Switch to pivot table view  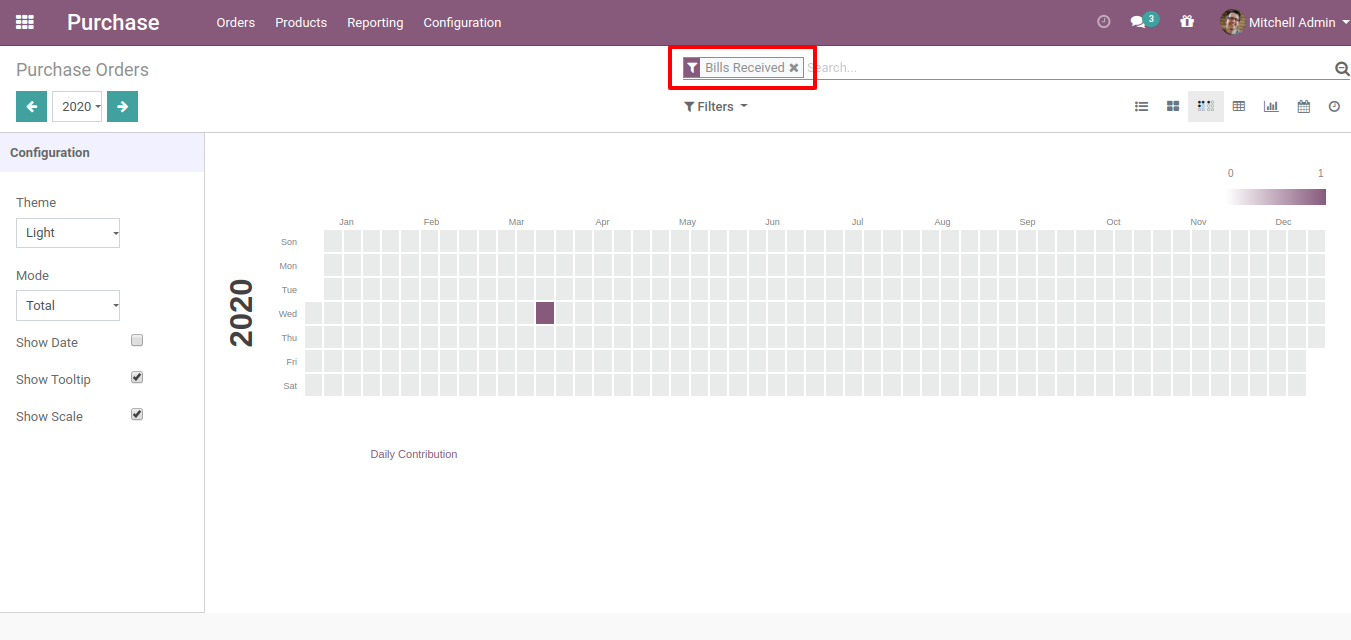coord(1239,106)
